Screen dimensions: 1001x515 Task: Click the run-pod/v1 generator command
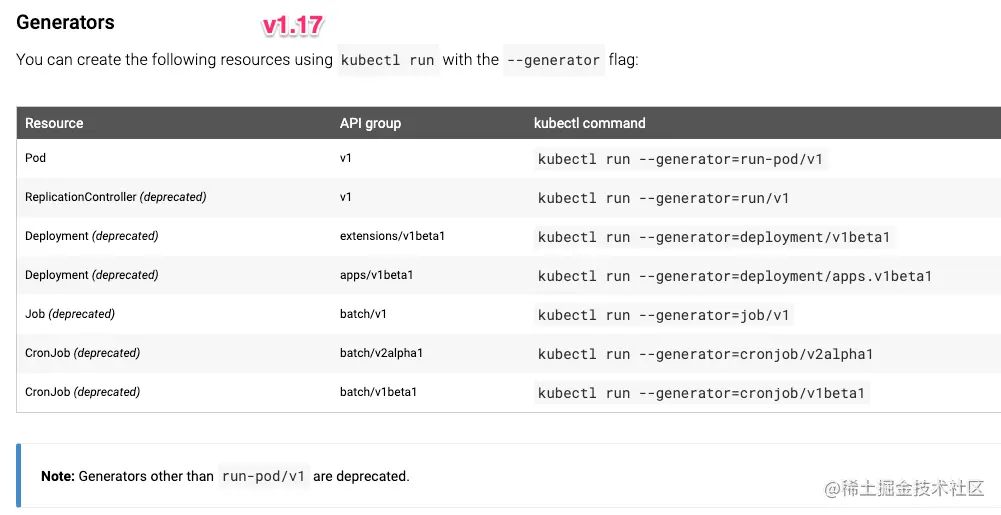681,159
